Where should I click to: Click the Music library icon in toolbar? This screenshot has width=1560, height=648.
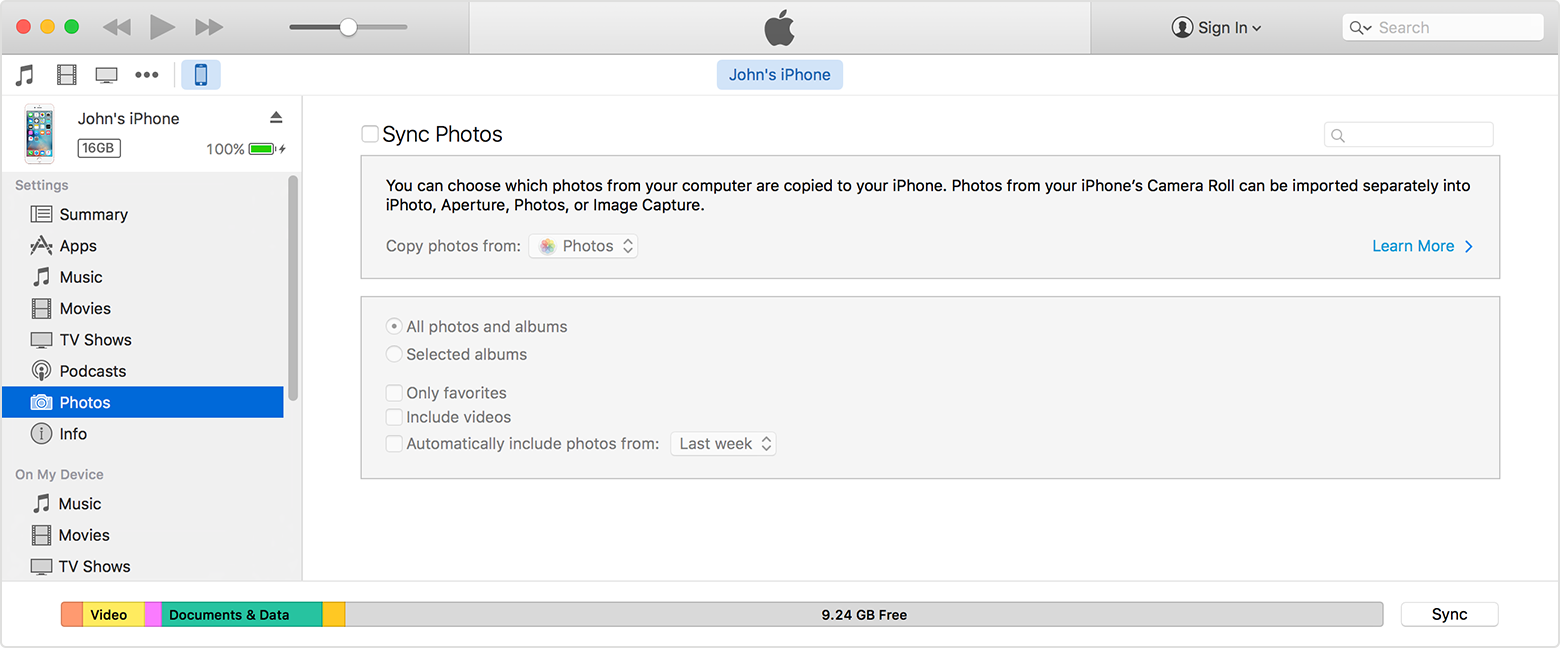(x=25, y=75)
